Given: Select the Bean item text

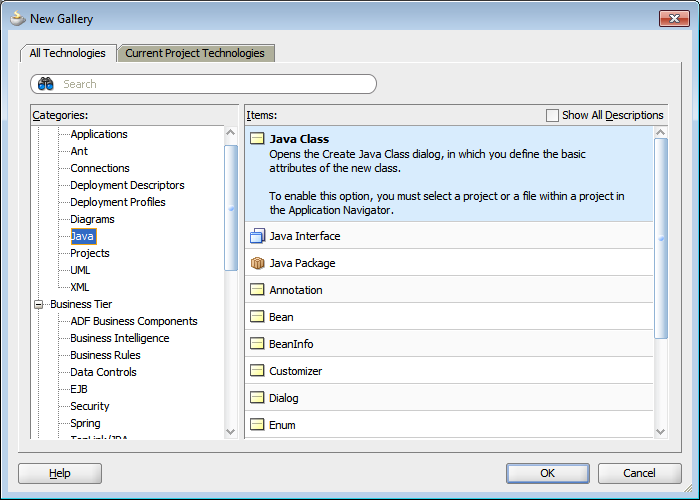Looking at the screenshot, I should point(281,317).
